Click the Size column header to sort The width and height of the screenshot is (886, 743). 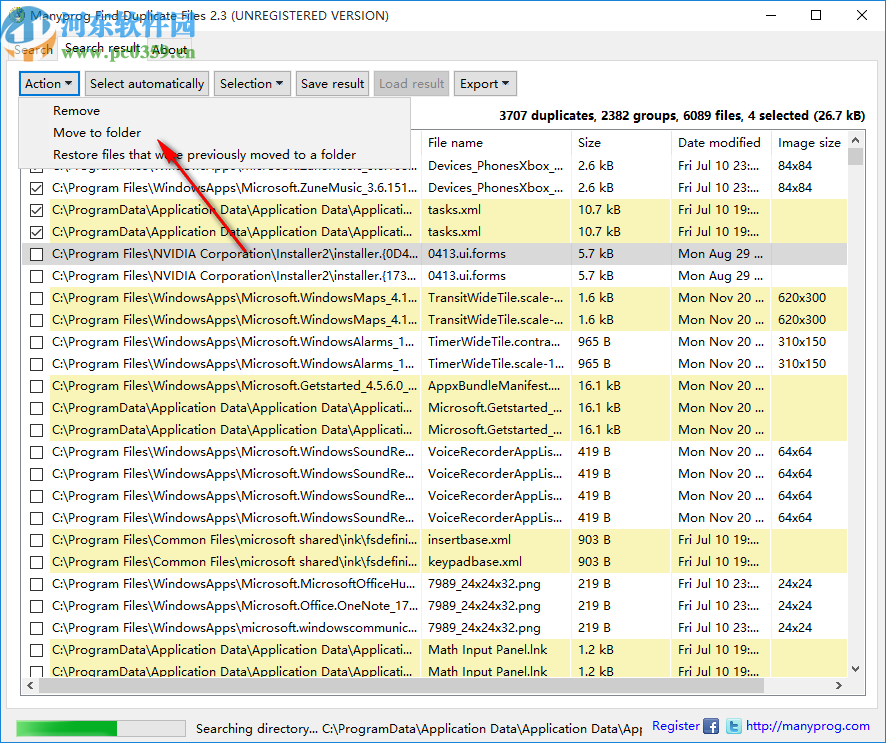point(589,143)
